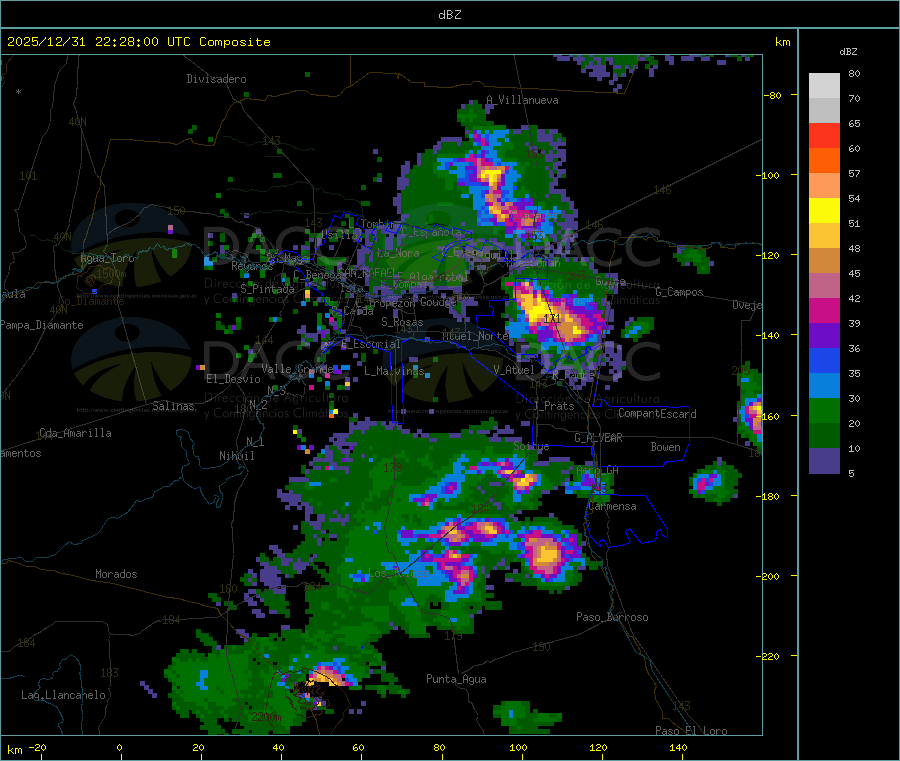Click the 2025/12/31 22:28:00 UTC Composite timestamp
Image resolution: width=900 pixels, height=761 pixels.
[138, 42]
